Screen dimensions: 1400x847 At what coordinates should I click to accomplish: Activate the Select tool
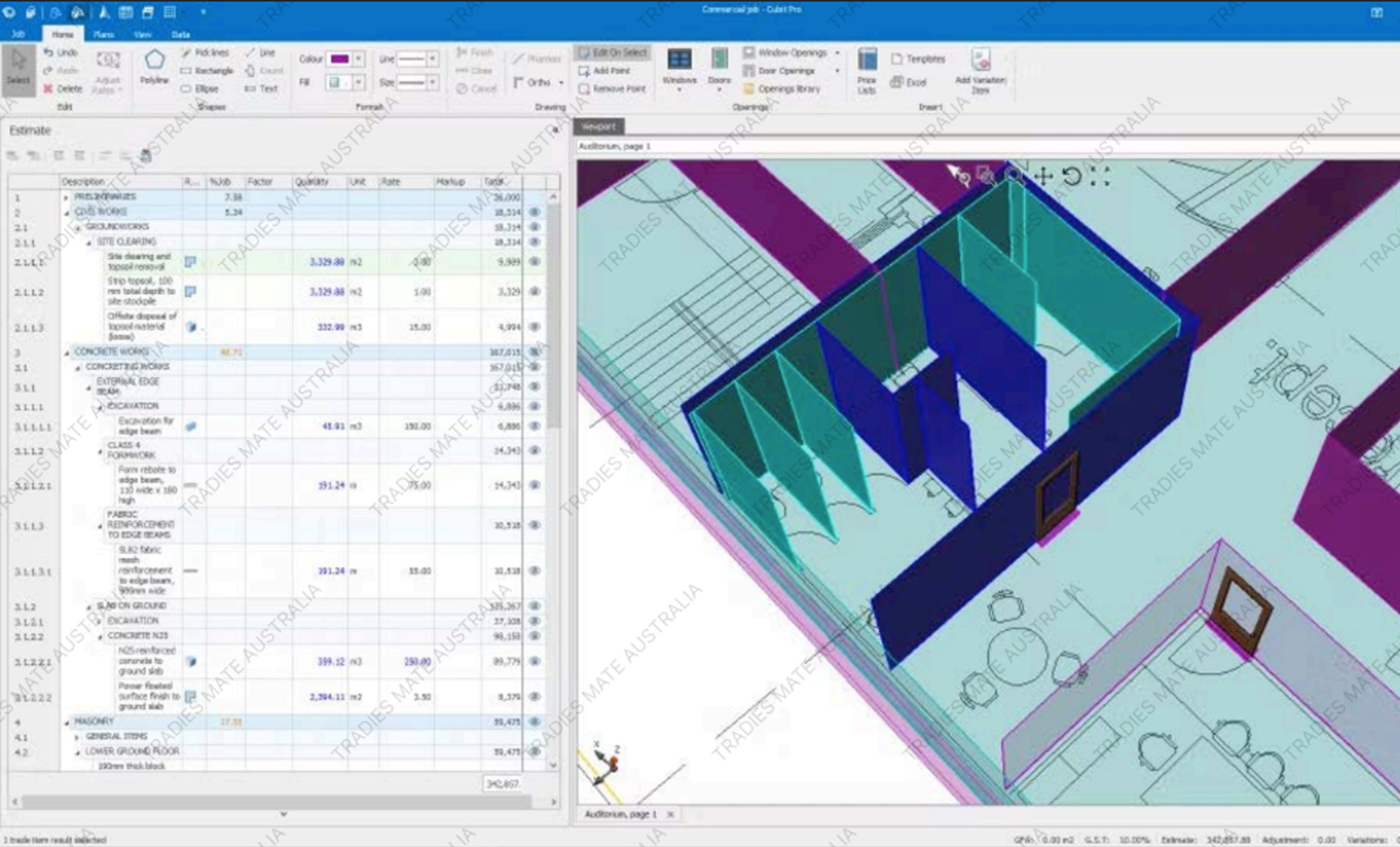18,69
